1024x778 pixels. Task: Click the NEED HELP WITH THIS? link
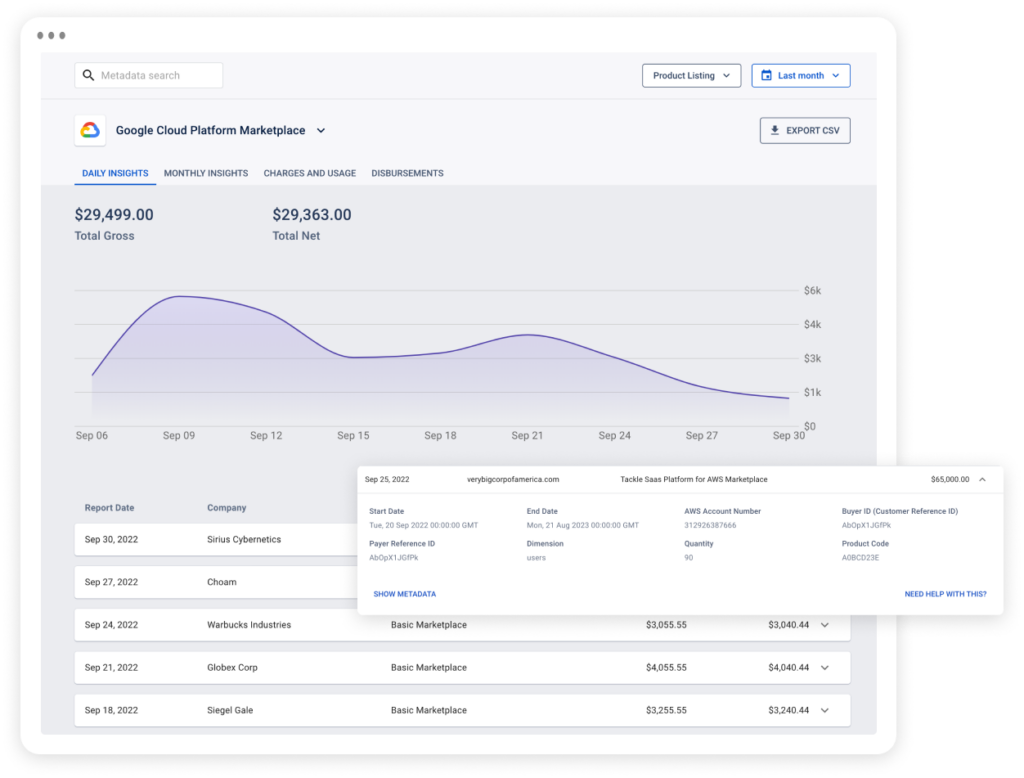click(x=945, y=594)
